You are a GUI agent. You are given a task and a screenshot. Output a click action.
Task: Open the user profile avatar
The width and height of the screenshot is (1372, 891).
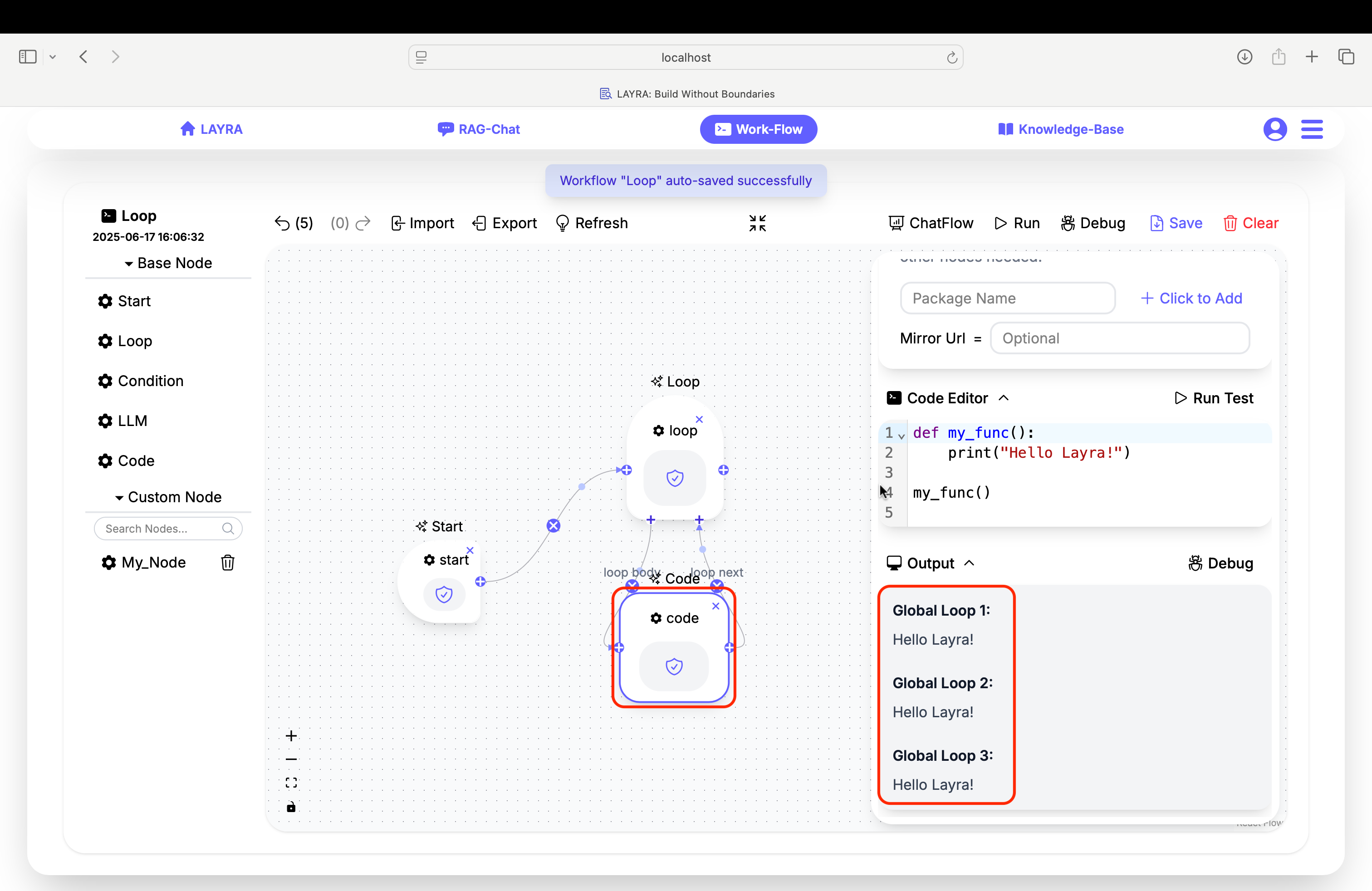1275,129
